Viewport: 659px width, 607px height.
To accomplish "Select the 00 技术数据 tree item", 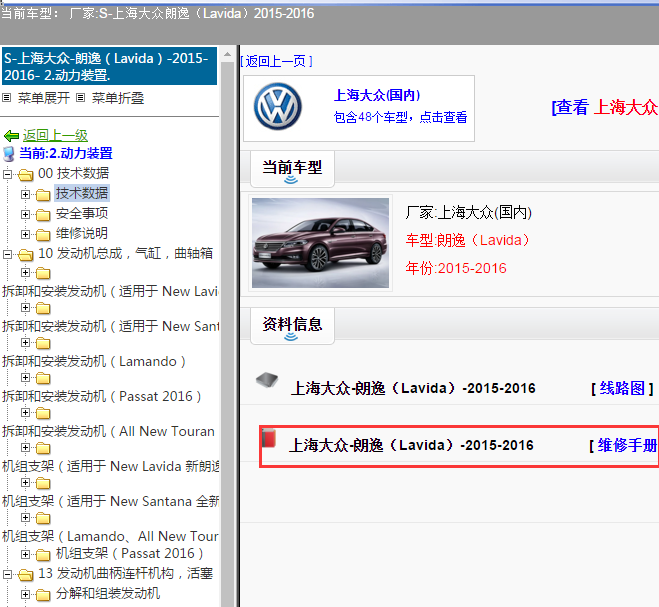I will 74,173.
